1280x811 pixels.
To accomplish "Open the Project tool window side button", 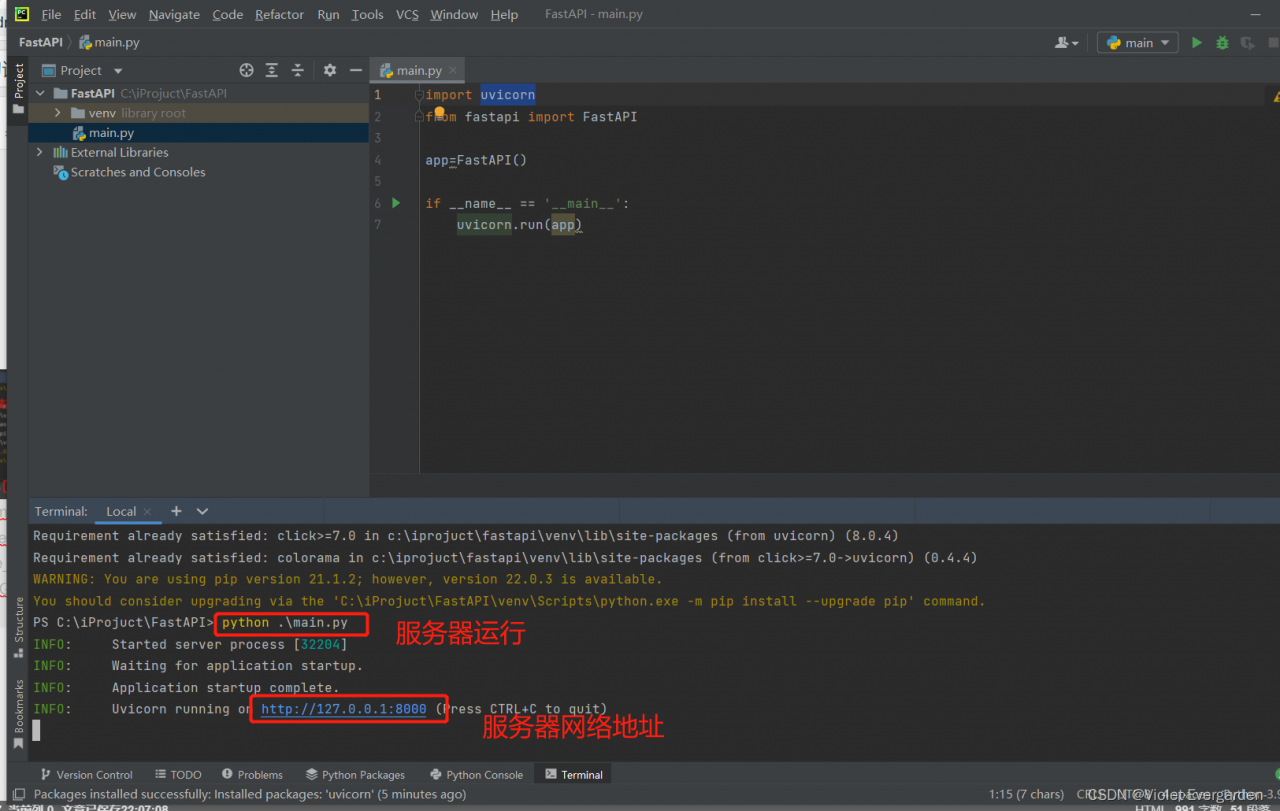I will (x=18, y=90).
